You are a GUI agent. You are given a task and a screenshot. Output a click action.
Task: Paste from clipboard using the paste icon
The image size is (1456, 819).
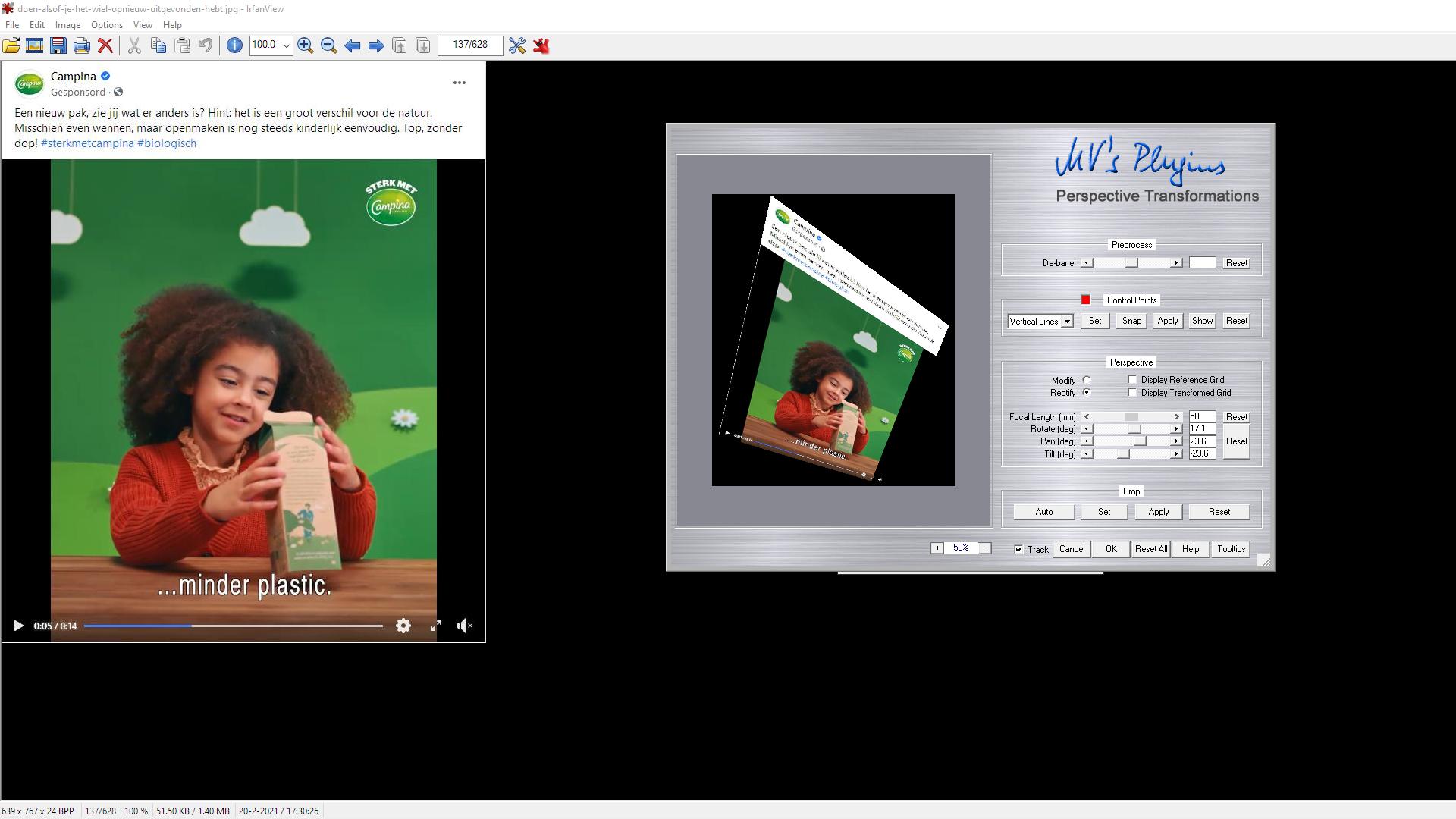pos(182,46)
